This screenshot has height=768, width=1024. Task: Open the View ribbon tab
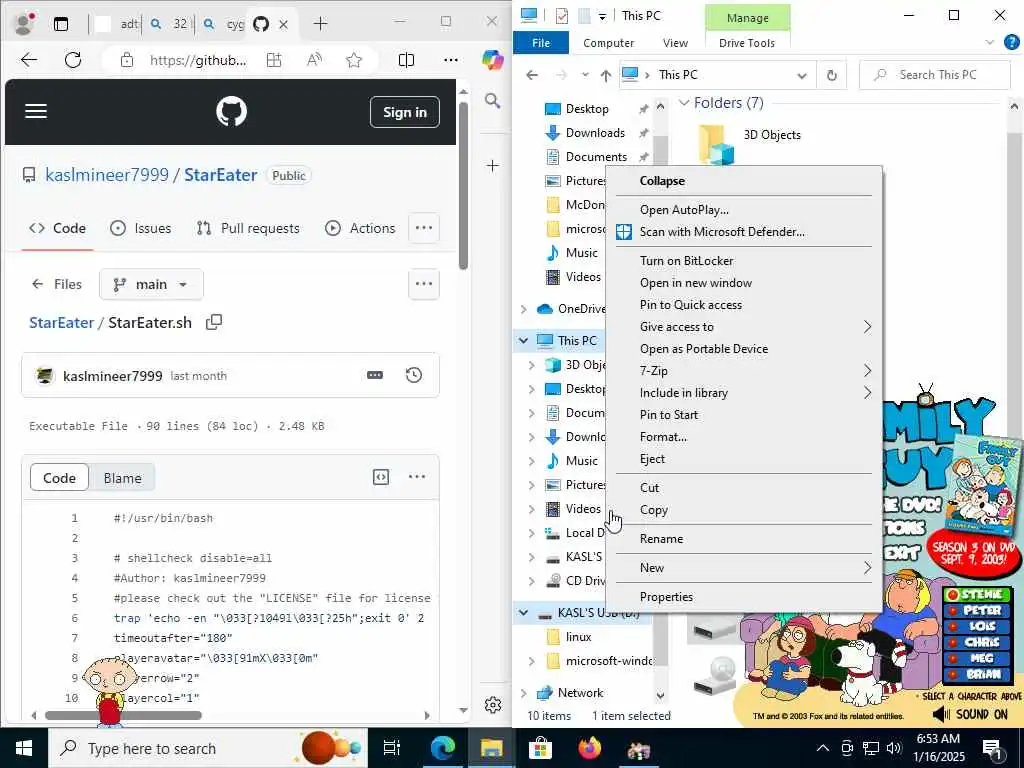click(675, 42)
